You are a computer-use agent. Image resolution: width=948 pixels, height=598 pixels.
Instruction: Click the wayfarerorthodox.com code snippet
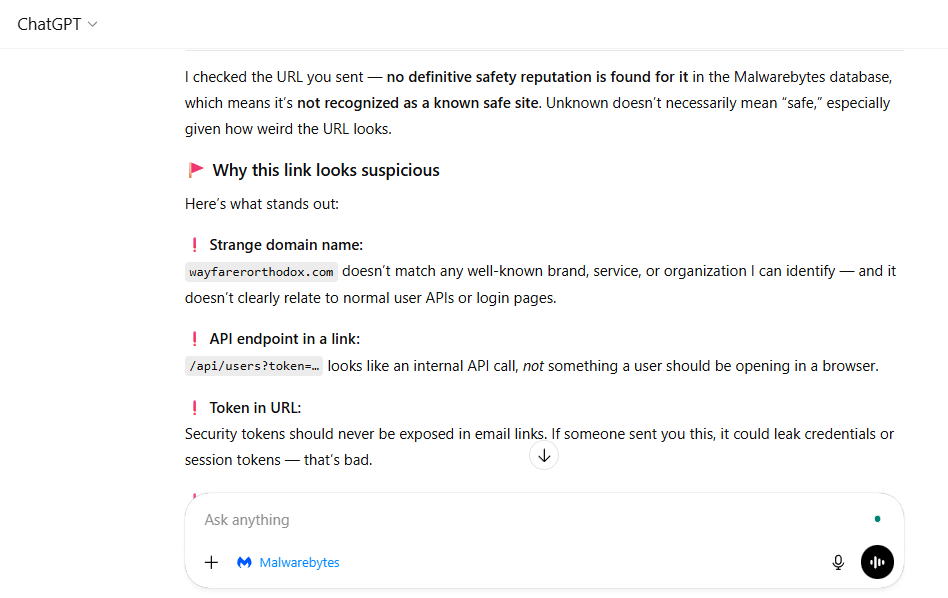262,272
